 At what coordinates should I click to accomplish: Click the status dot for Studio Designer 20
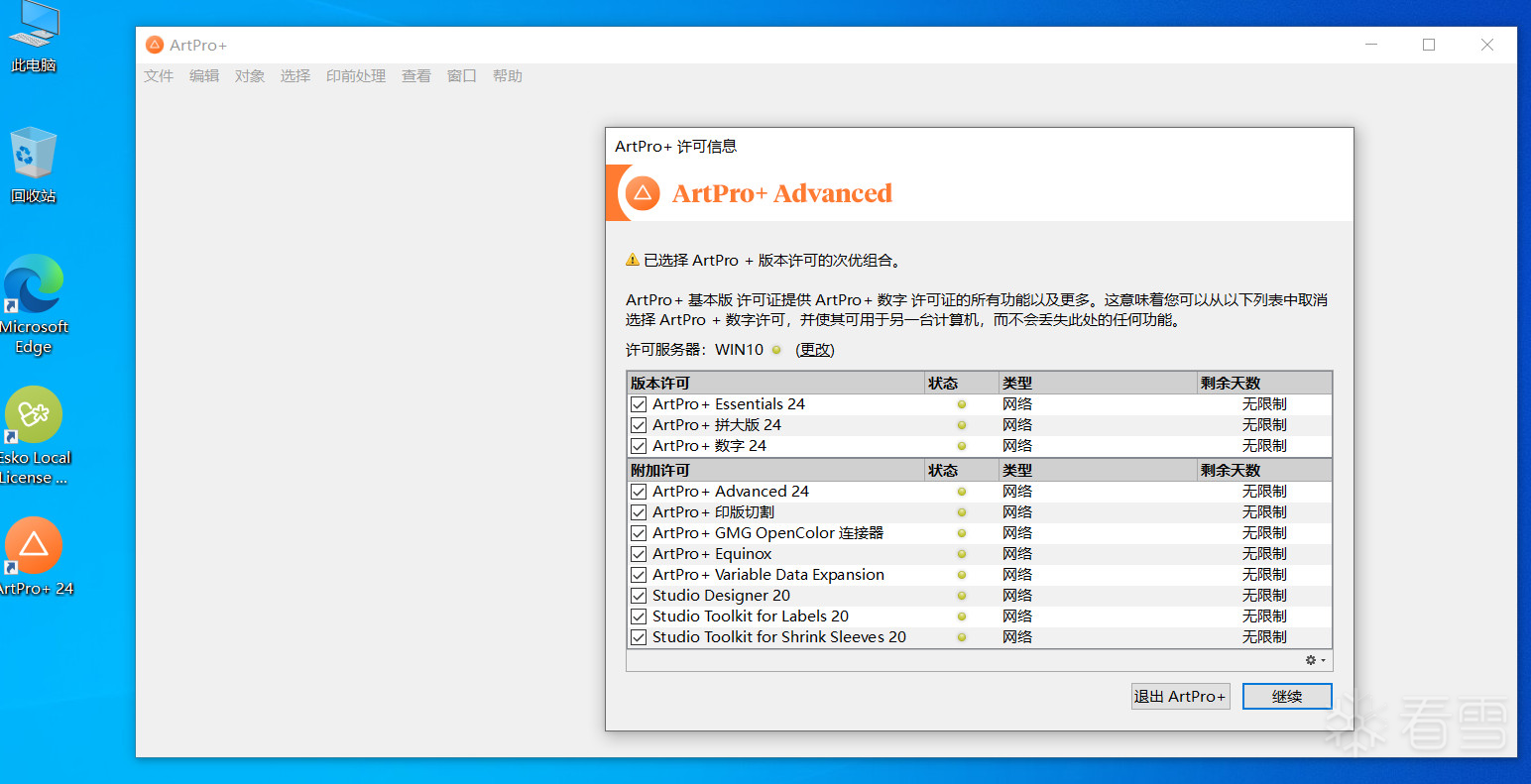(961, 596)
